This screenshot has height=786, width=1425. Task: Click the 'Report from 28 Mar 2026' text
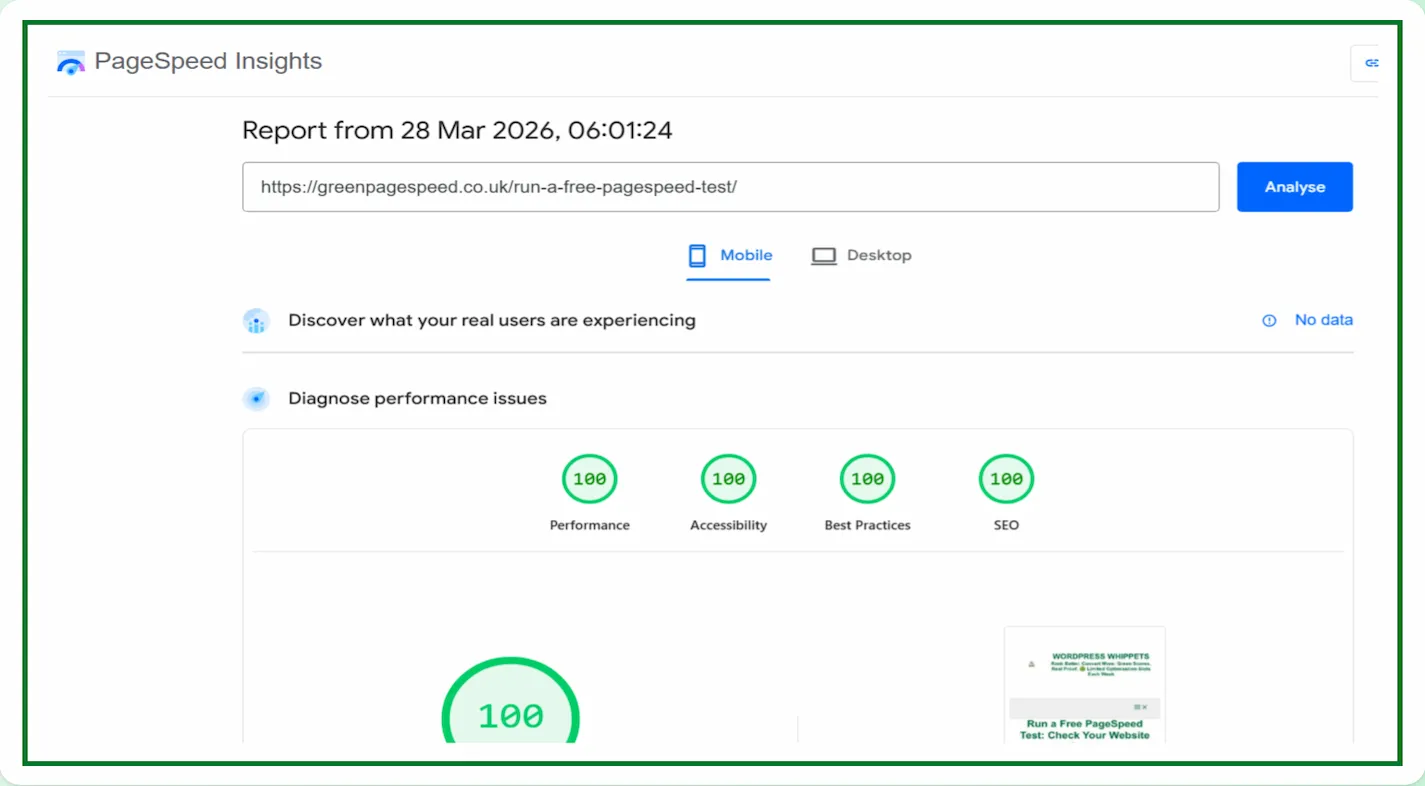(x=457, y=131)
